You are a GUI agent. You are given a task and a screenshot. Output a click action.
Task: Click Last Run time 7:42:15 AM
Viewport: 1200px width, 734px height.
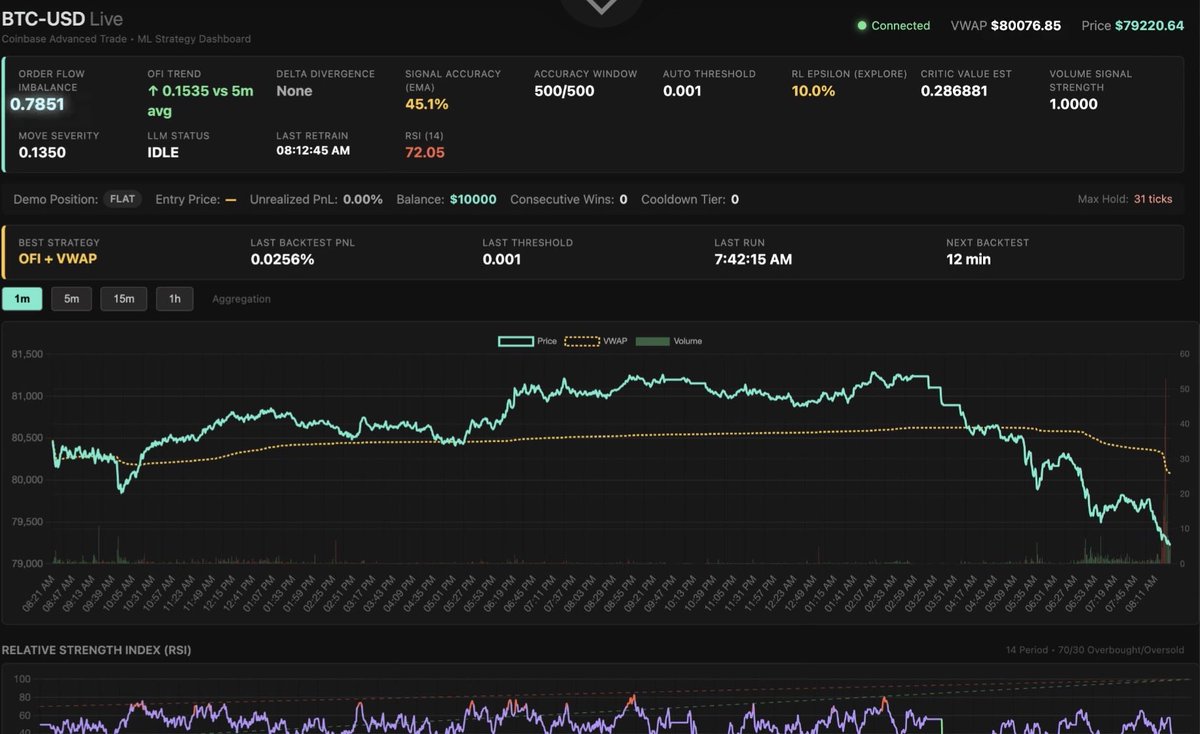tap(753, 259)
